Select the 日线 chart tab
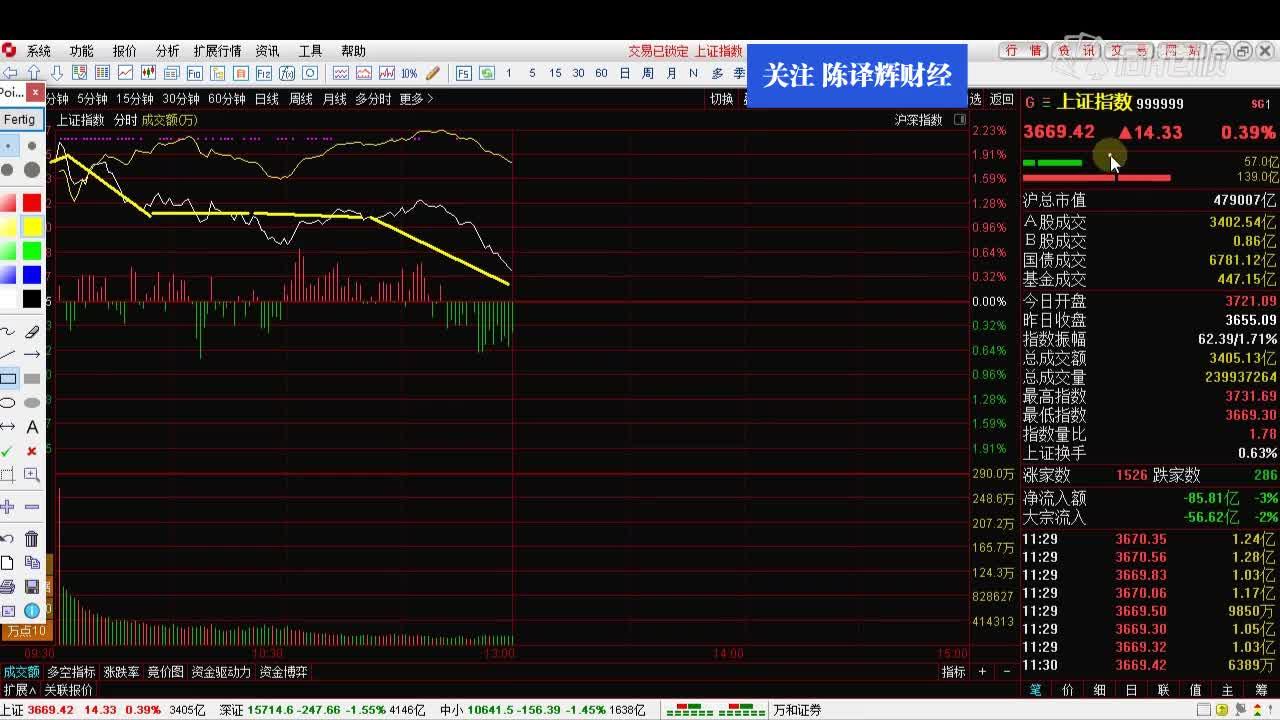Image resolution: width=1280 pixels, height=720 pixels. (267, 99)
